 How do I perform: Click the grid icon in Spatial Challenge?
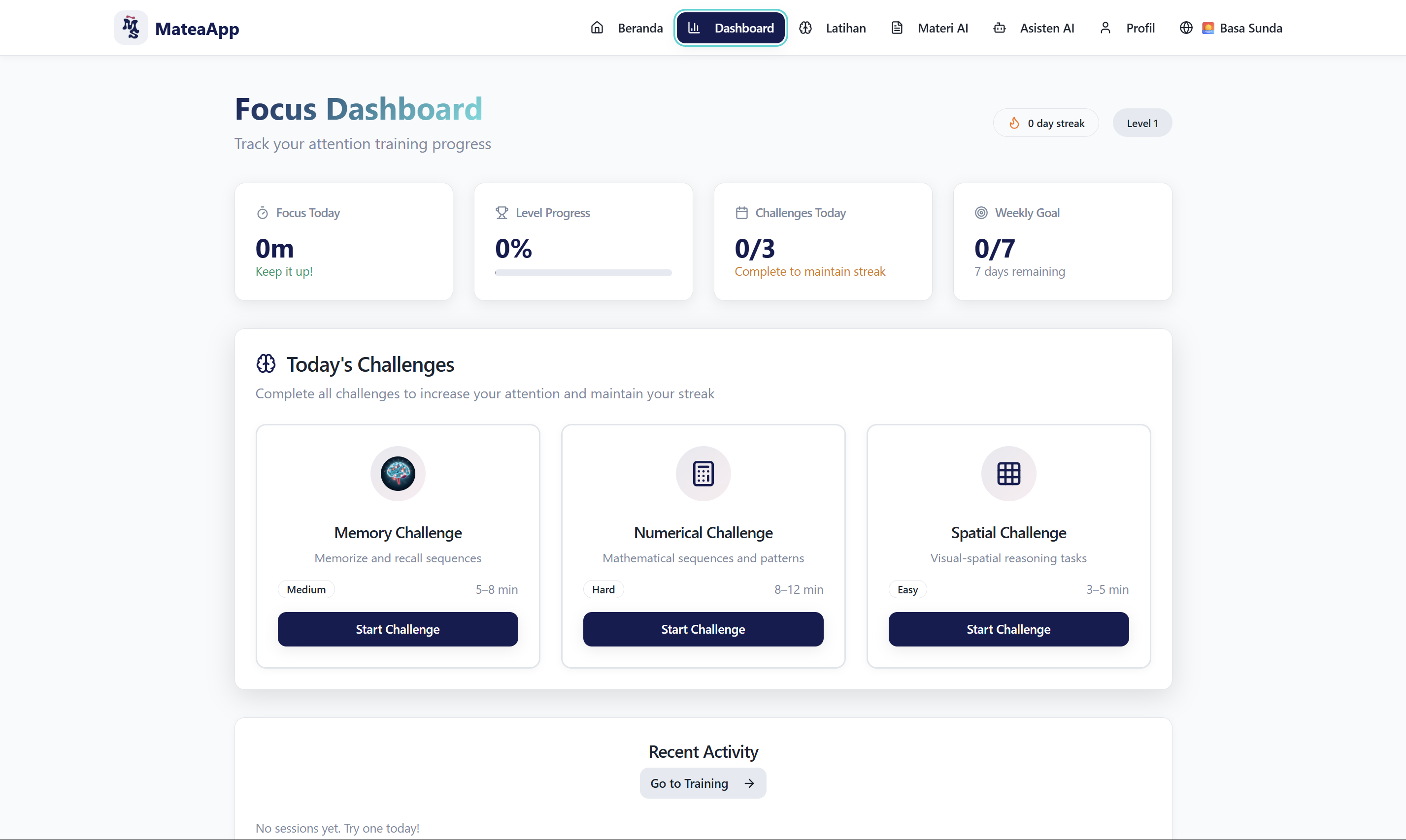pos(1008,473)
